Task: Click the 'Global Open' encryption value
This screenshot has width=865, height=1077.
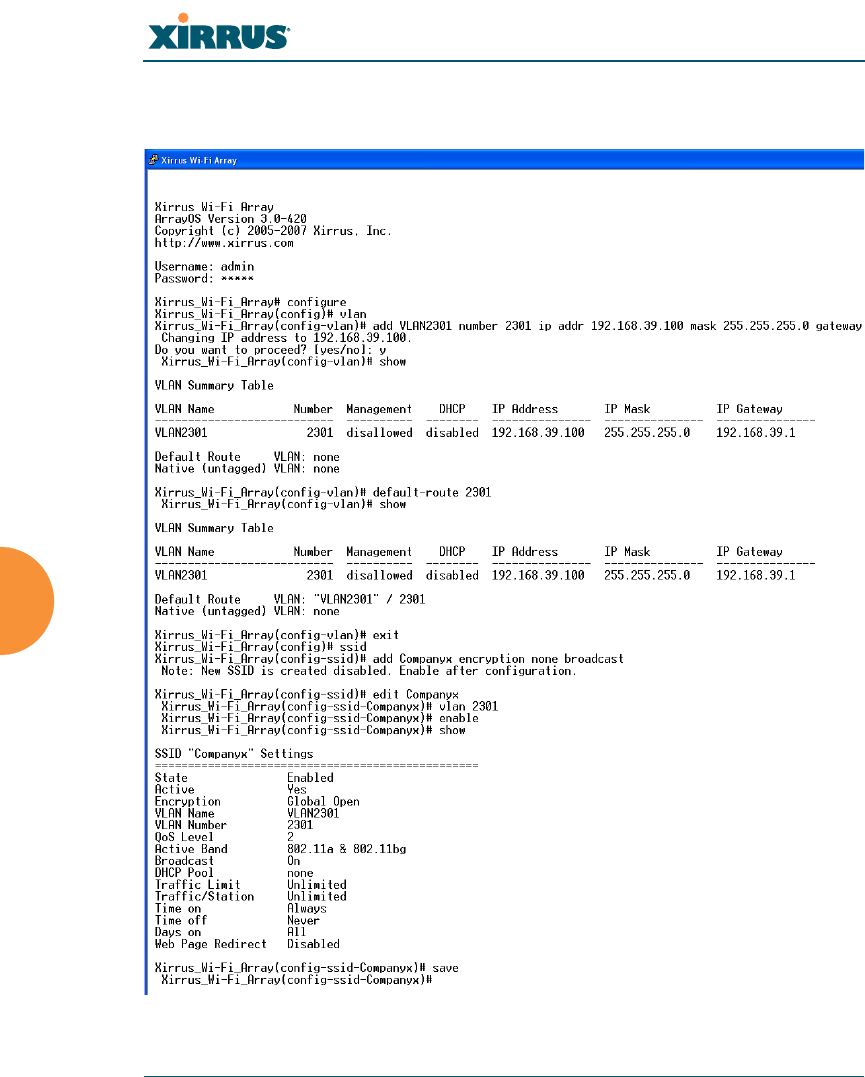Action: [323, 802]
